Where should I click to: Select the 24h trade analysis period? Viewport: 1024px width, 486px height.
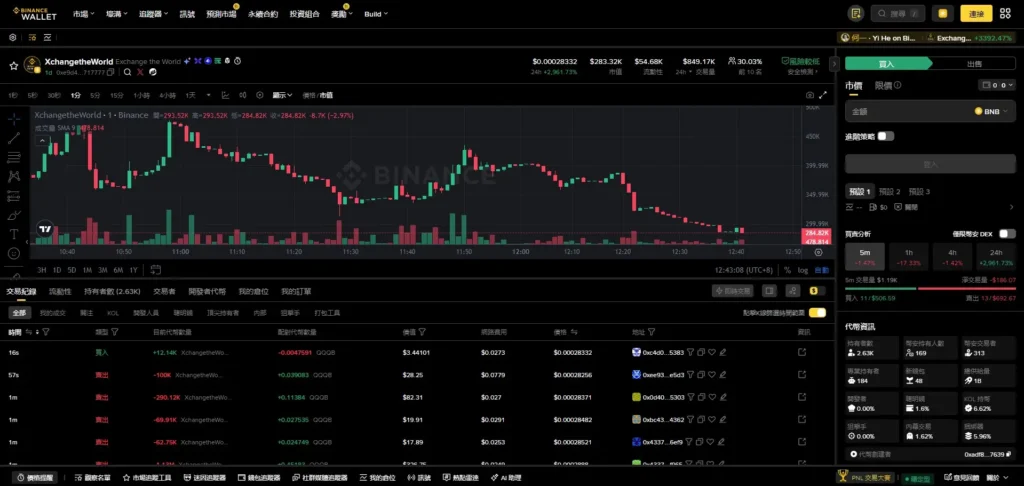point(996,256)
